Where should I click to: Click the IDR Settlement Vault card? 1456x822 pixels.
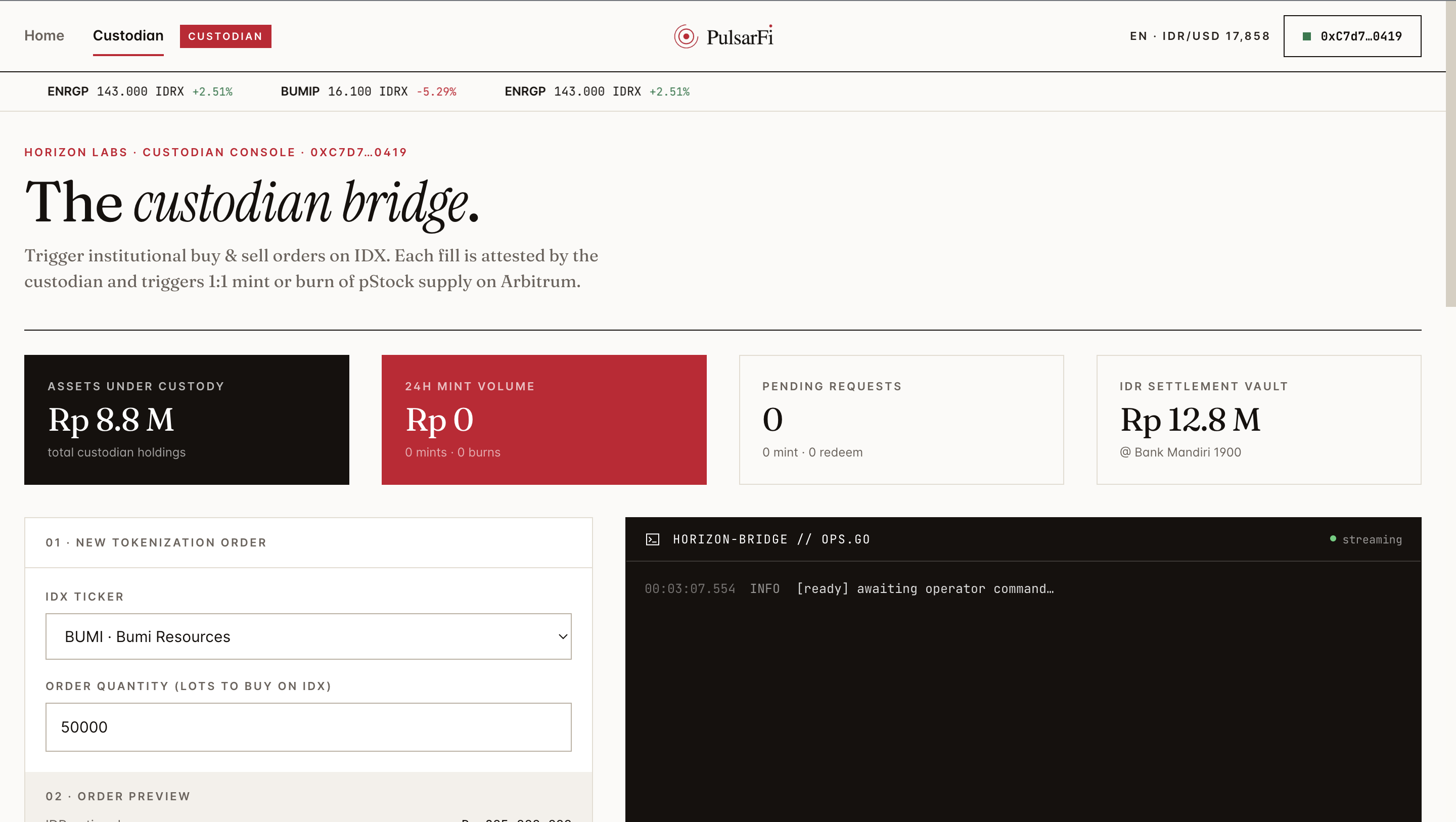click(1259, 420)
